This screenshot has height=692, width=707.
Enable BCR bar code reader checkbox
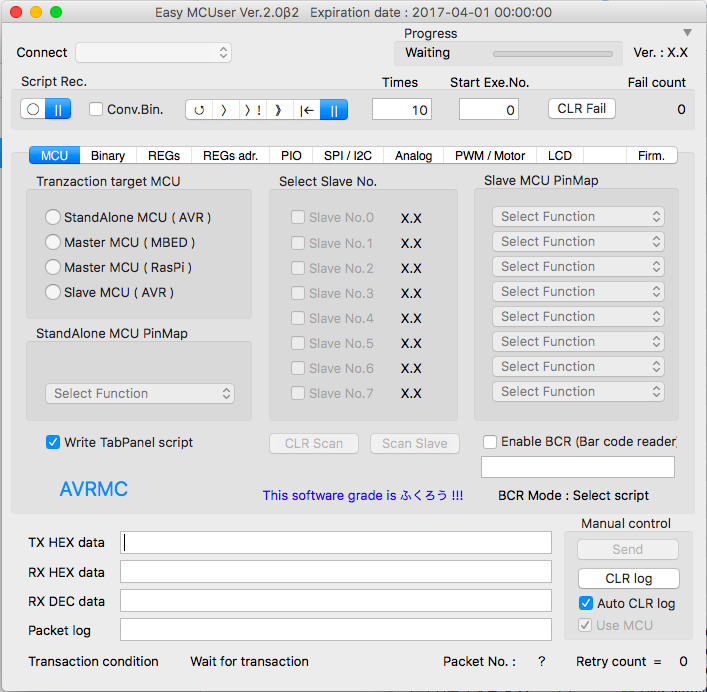pyautogui.click(x=490, y=442)
